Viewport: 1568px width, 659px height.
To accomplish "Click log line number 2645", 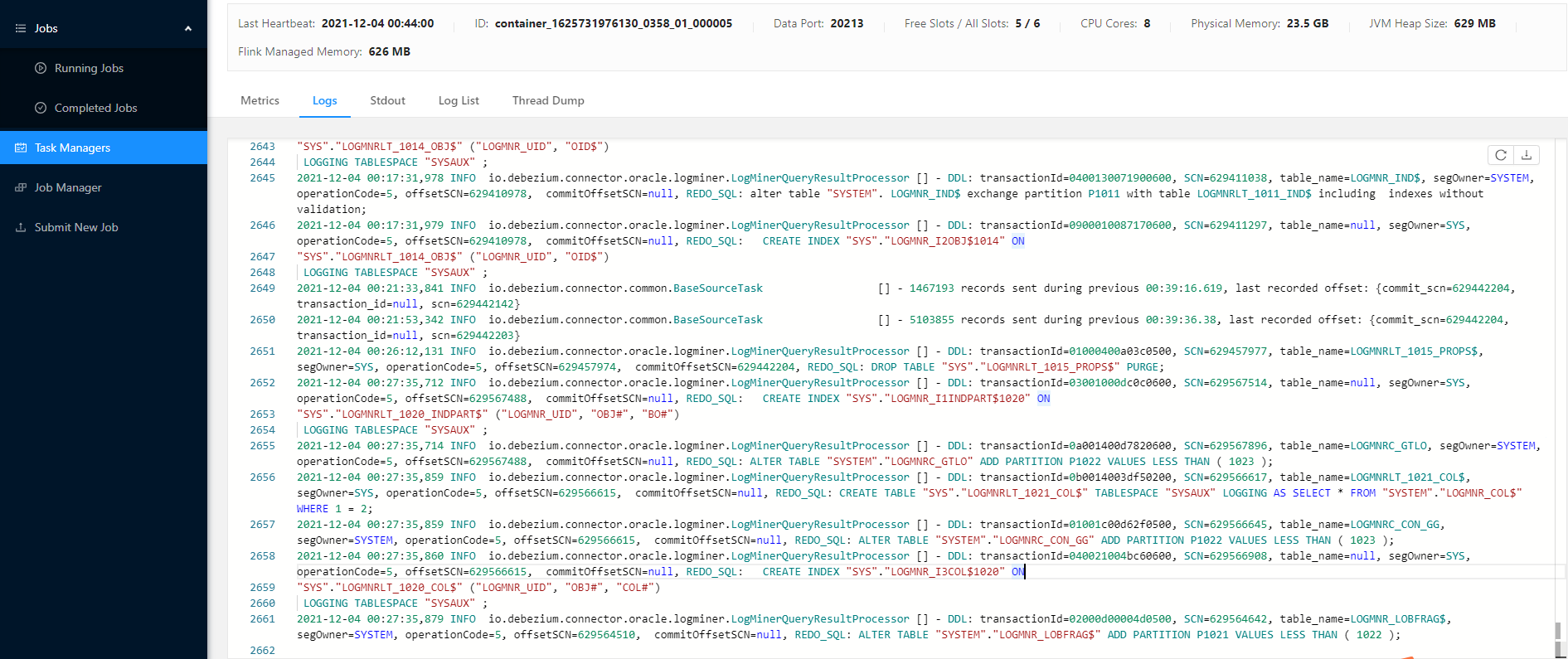I will [x=263, y=178].
